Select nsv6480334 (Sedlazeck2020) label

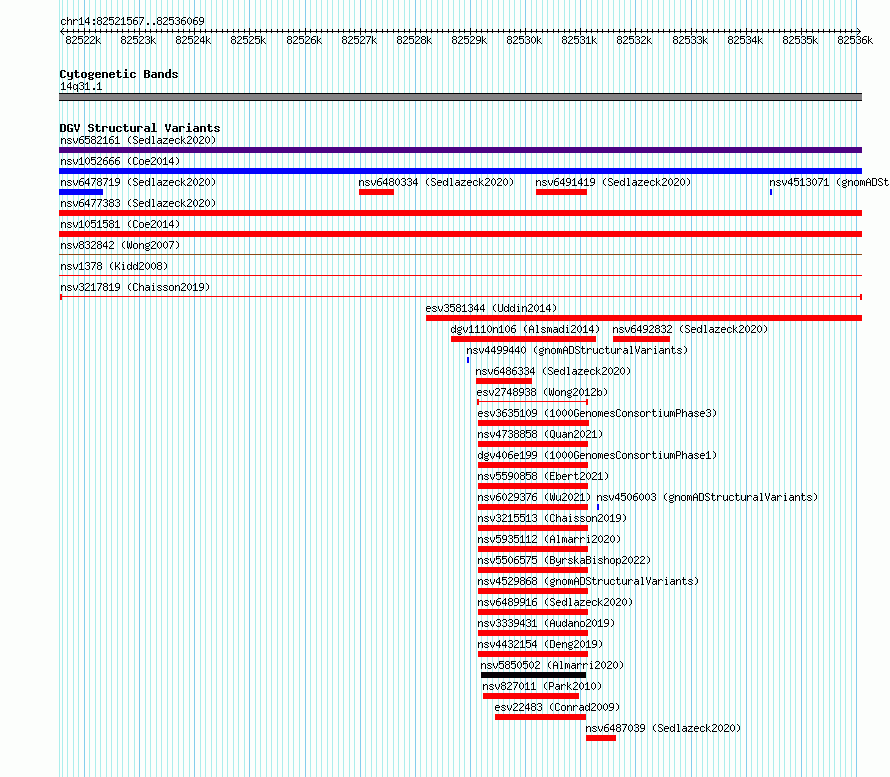[x=436, y=182]
